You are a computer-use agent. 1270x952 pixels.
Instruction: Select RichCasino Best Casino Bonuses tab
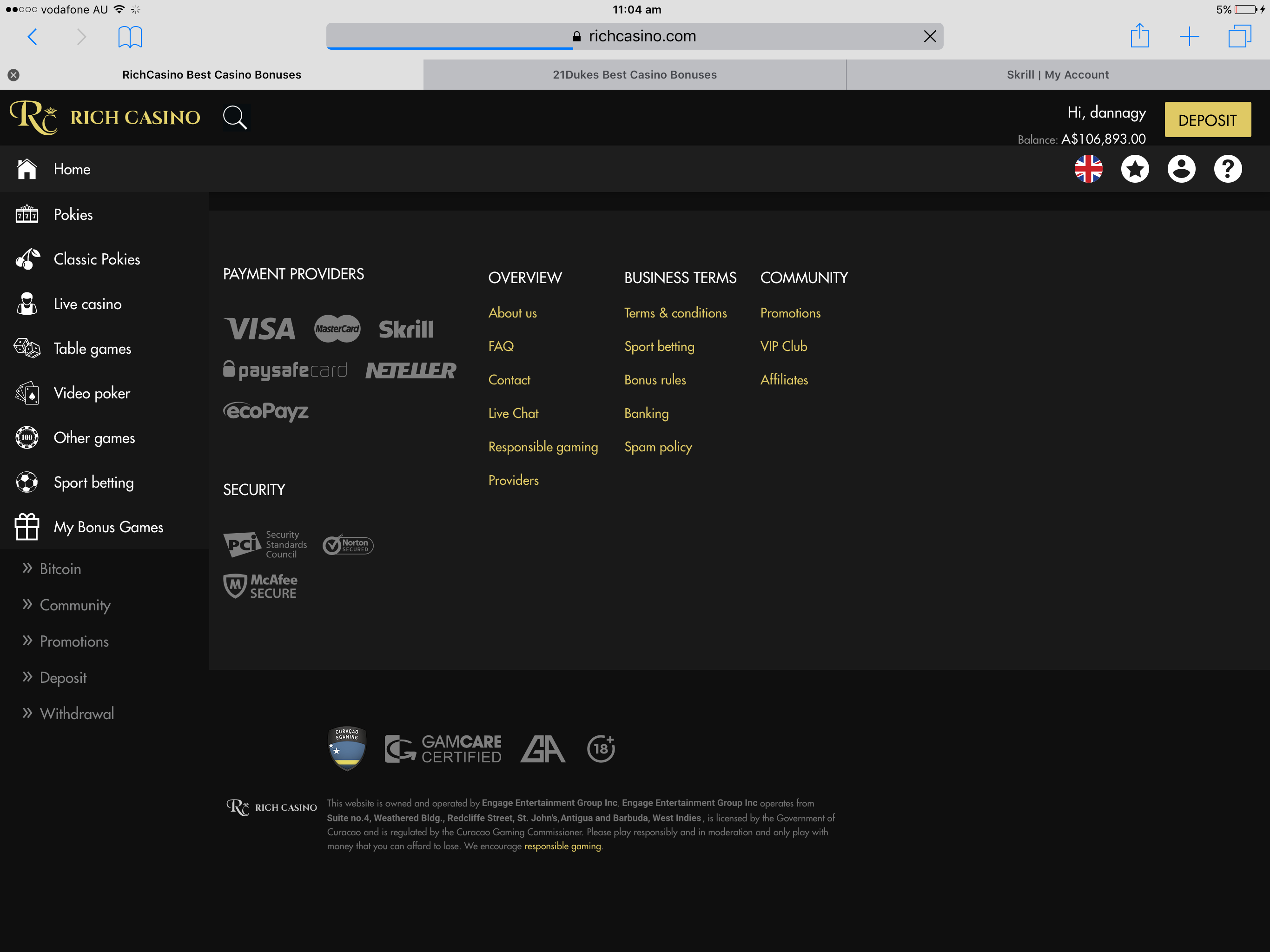point(212,75)
